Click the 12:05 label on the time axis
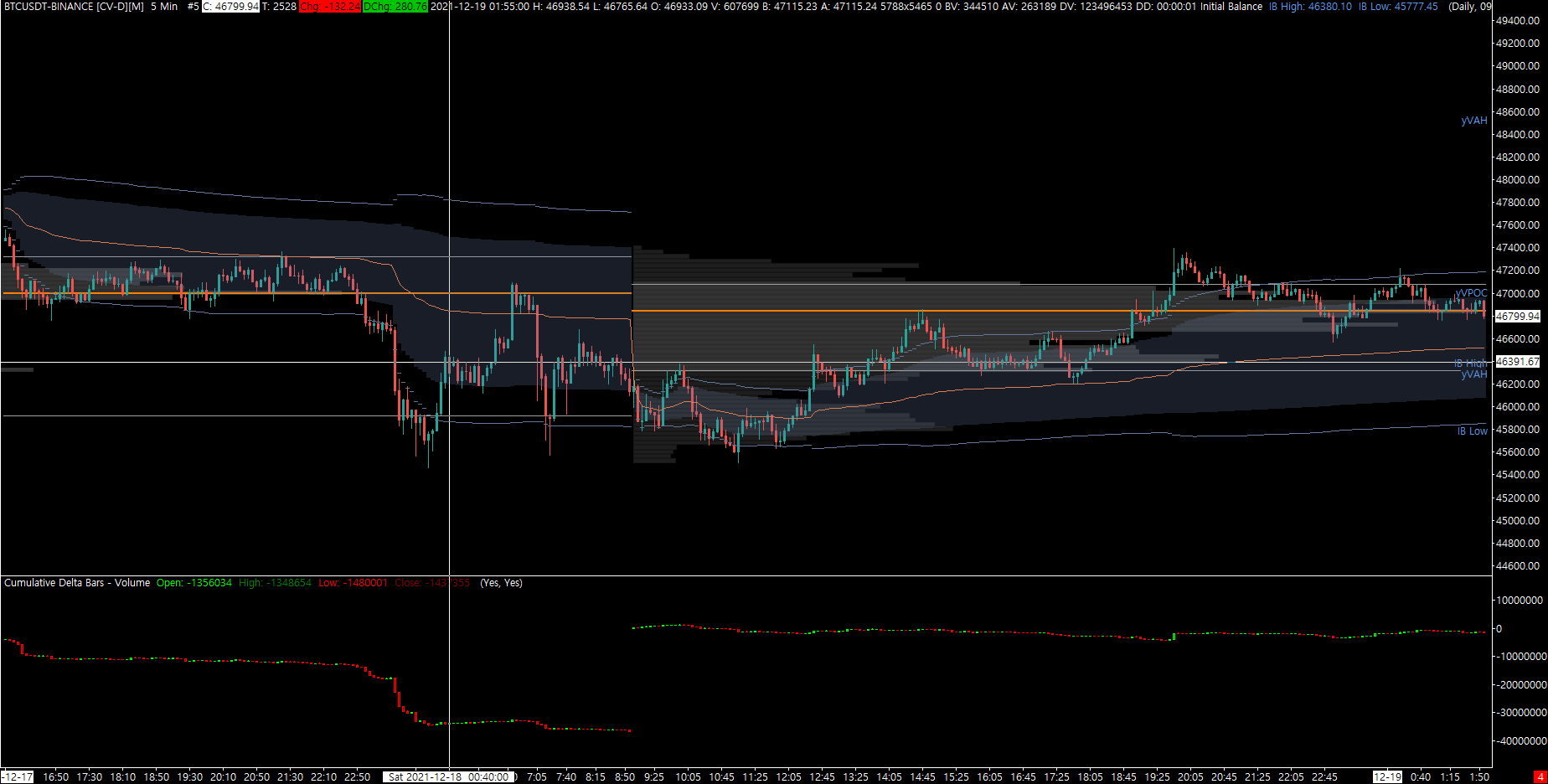1548x784 pixels. [788, 777]
